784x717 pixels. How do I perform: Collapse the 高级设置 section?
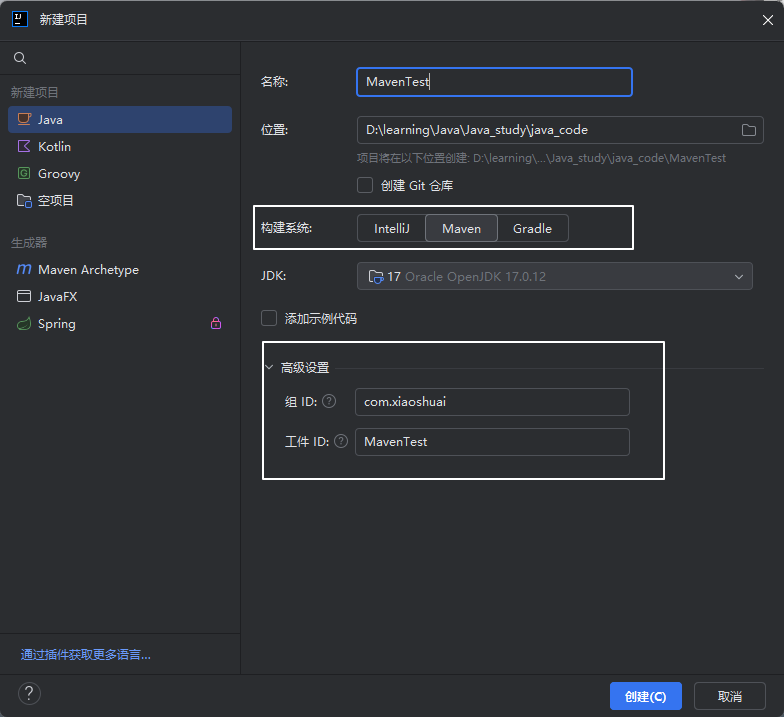(269, 368)
